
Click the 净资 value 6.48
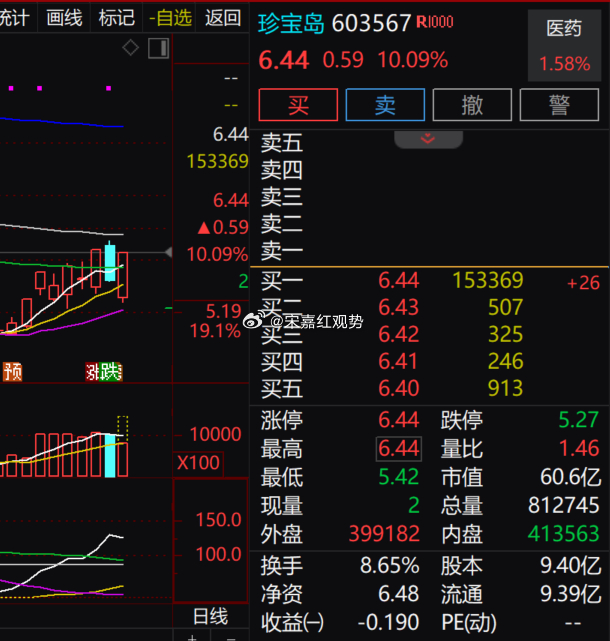[399, 594]
